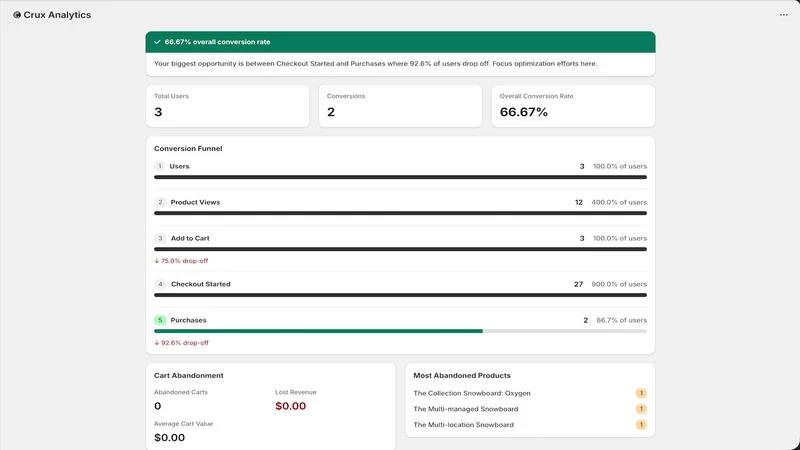Image resolution: width=800 pixels, height=450 pixels.
Task: Click the Most Abandoned Products heading
Action: pyautogui.click(x=462, y=376)
